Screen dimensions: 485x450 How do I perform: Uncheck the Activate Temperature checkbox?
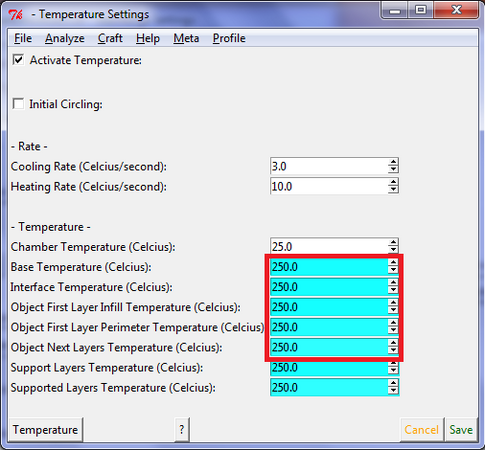(18, 60)
